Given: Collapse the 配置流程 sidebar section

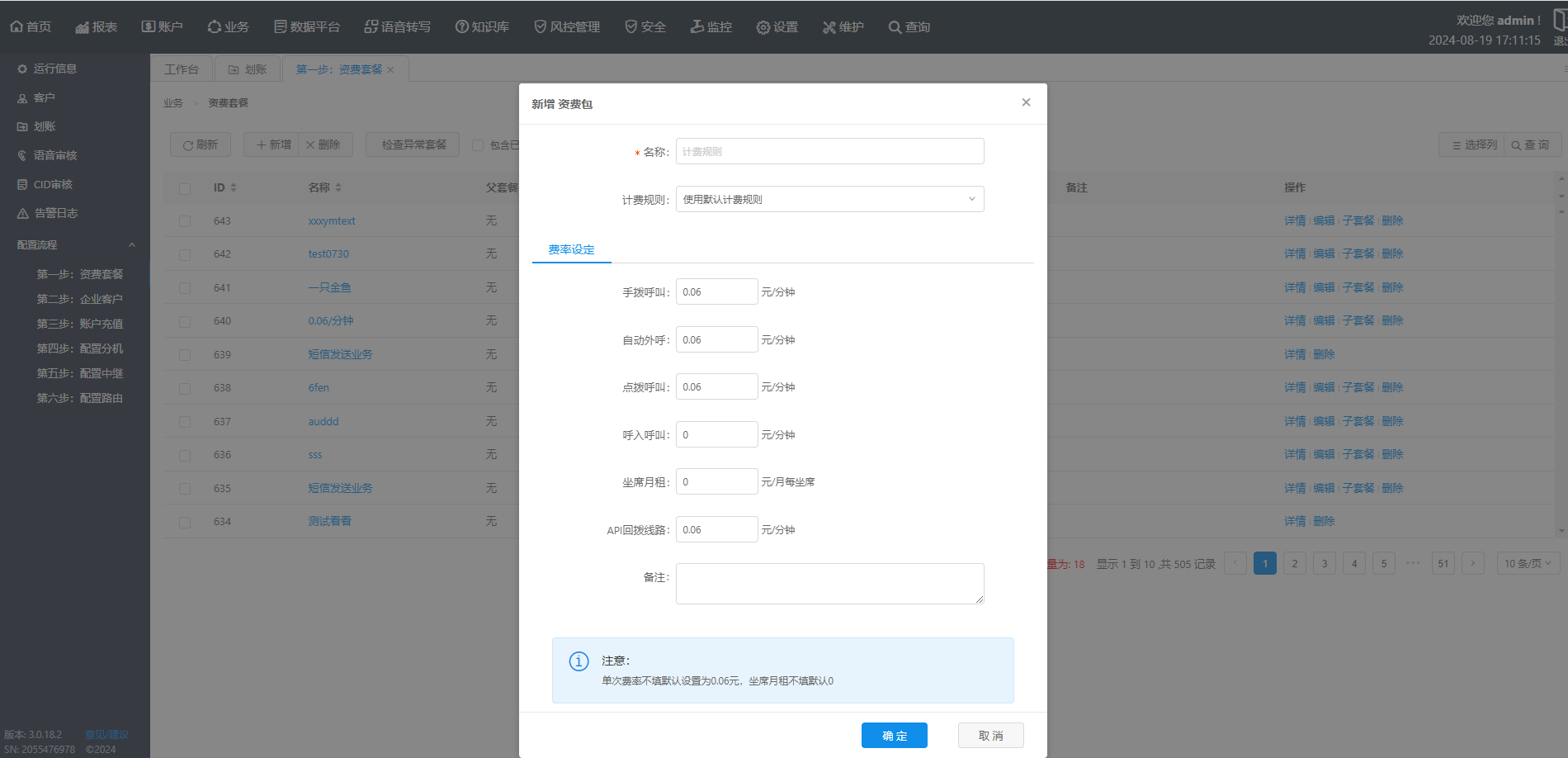Looking at the screenshot, I should pos(131,245).
